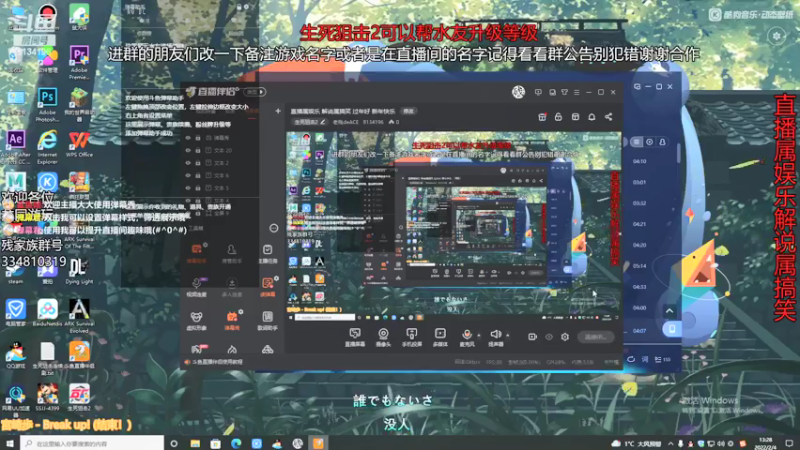Open the hamburger menu in title bar
This screenshot has width=800, height=450.
[577, 92]
